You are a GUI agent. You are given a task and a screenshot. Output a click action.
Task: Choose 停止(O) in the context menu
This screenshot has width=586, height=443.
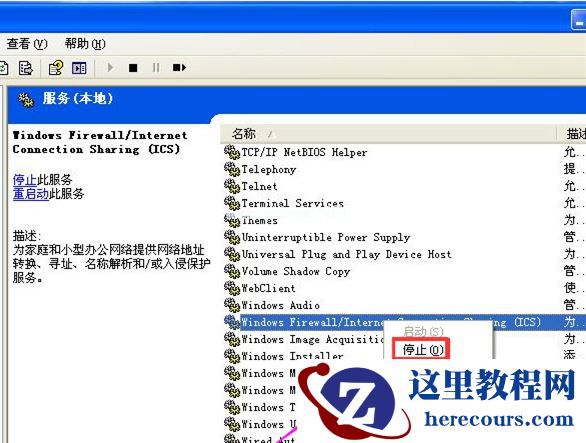point(422,350)
